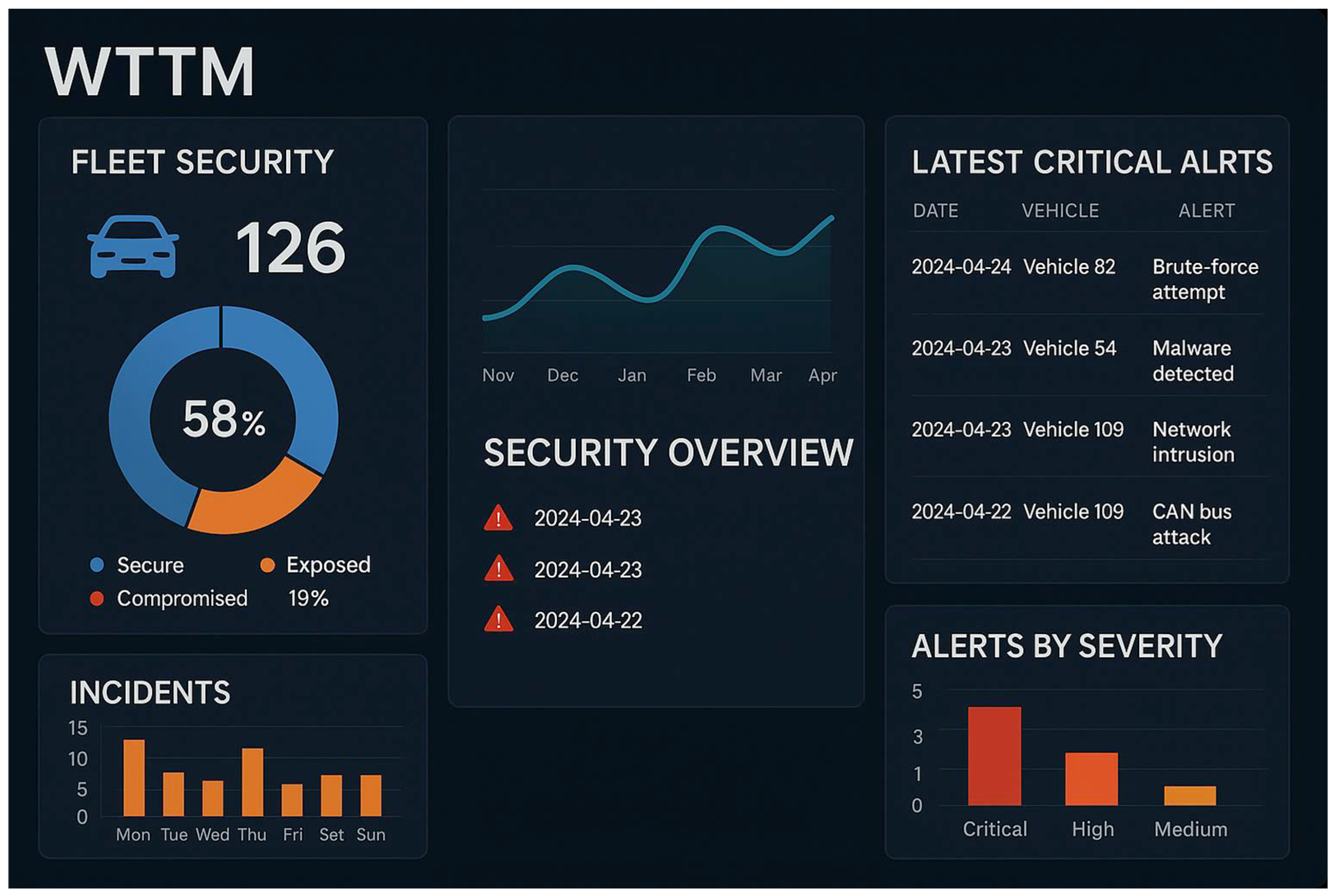Image resolution: width=1334 pixels, height=896 pixels.
Task: Click the CAN bus attack alert
Action: tap(1192, 524)
